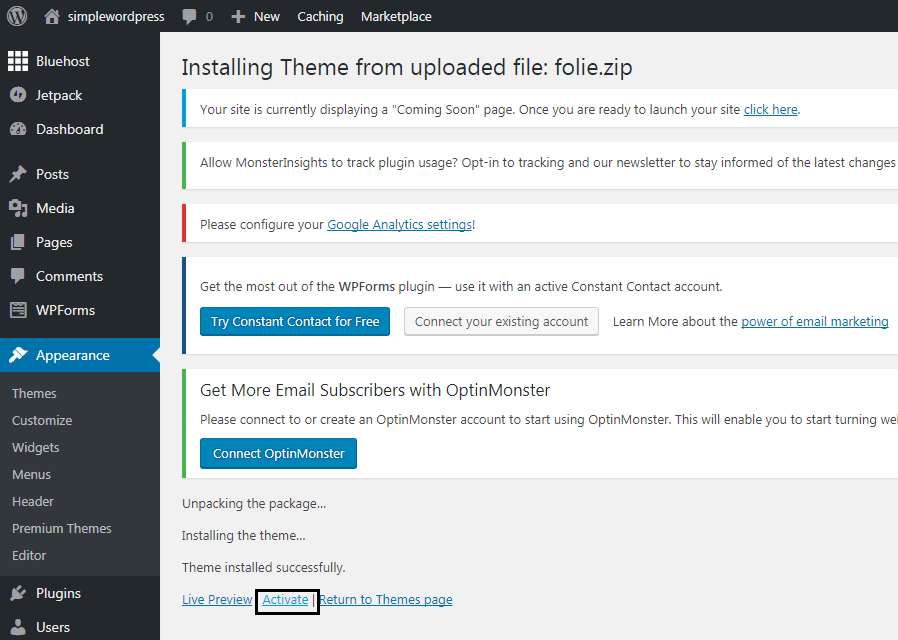Screen dimensions: 898x640
Task: Click the Media icon in sidebar
Action: pyautogui.click(x=18, y=208)
